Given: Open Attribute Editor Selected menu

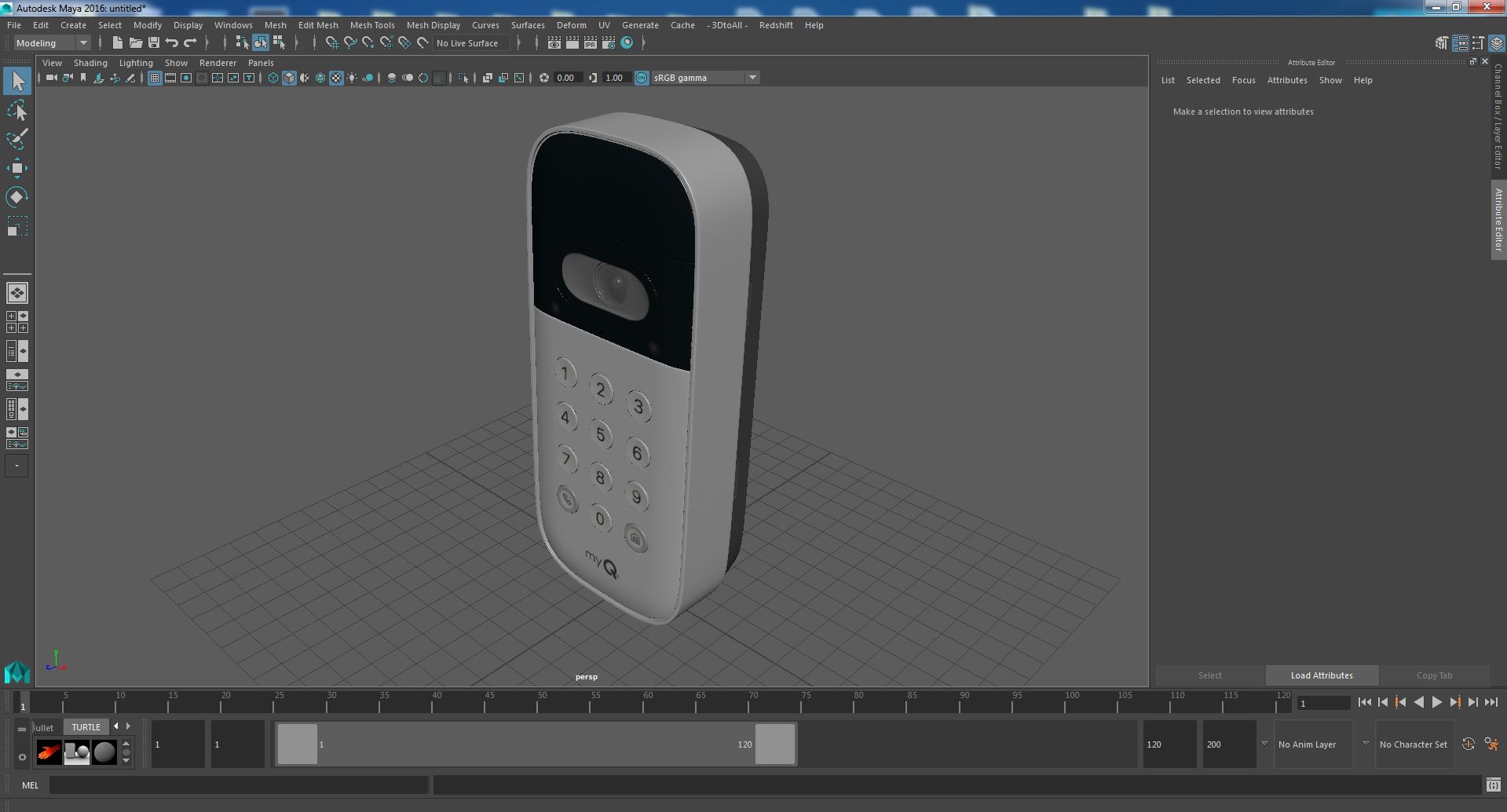Looking at the screenshot, I should [1203, 80].
